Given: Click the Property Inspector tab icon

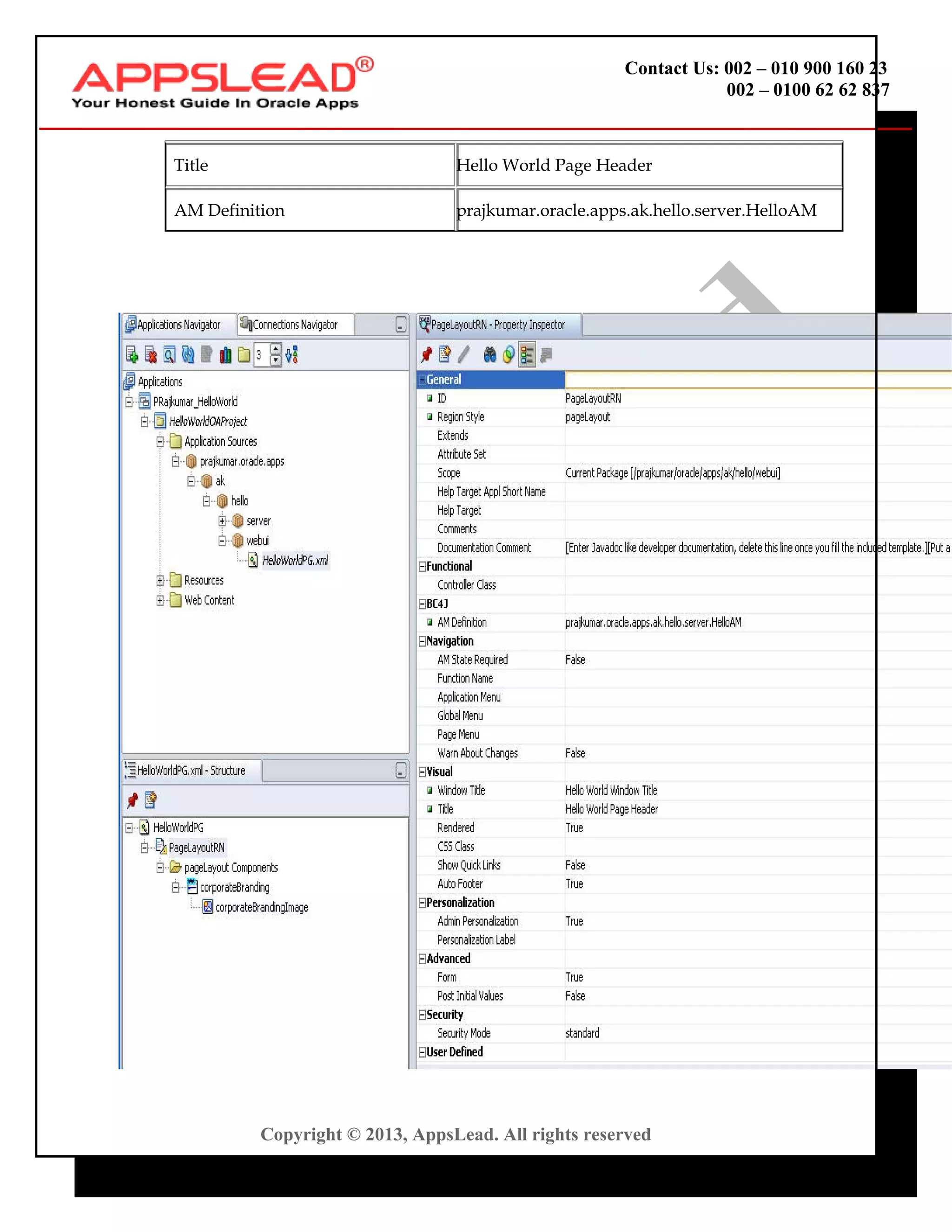Looking at the screenshot, I should tap(425, 324).
